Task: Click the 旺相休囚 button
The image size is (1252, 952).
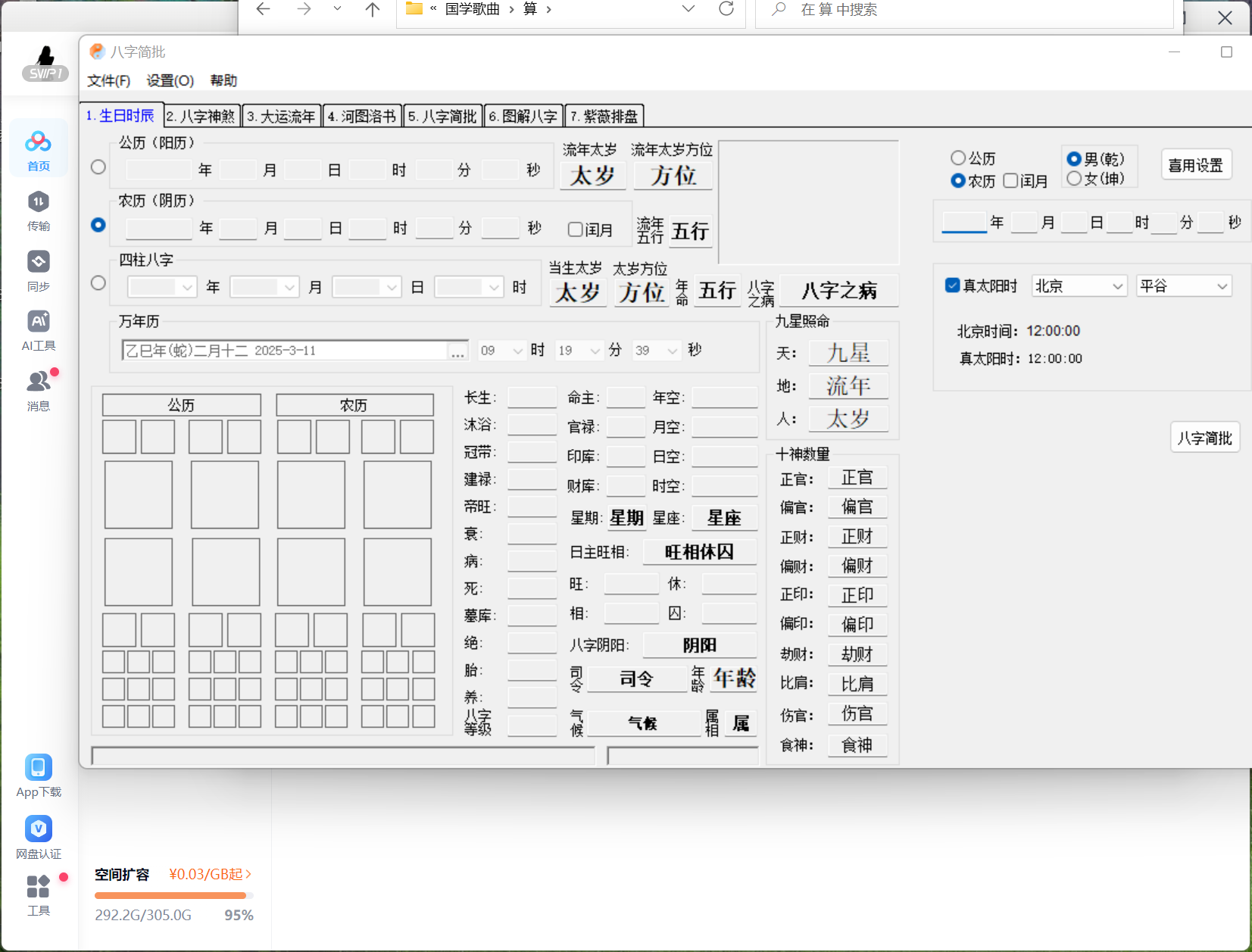Action: (699, 552)
